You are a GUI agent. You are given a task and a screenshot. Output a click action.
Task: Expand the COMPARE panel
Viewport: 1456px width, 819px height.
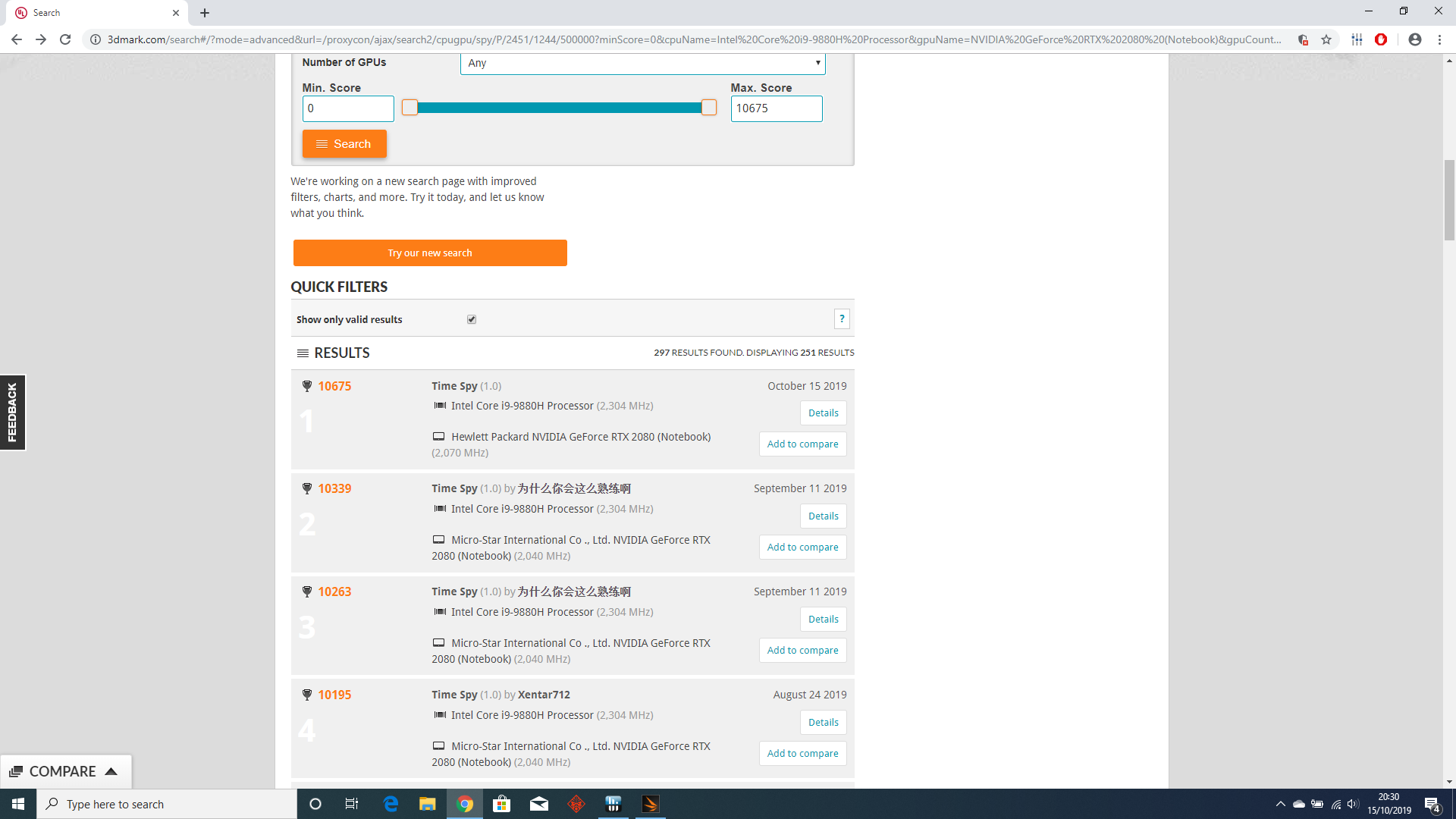click(65, 771)
